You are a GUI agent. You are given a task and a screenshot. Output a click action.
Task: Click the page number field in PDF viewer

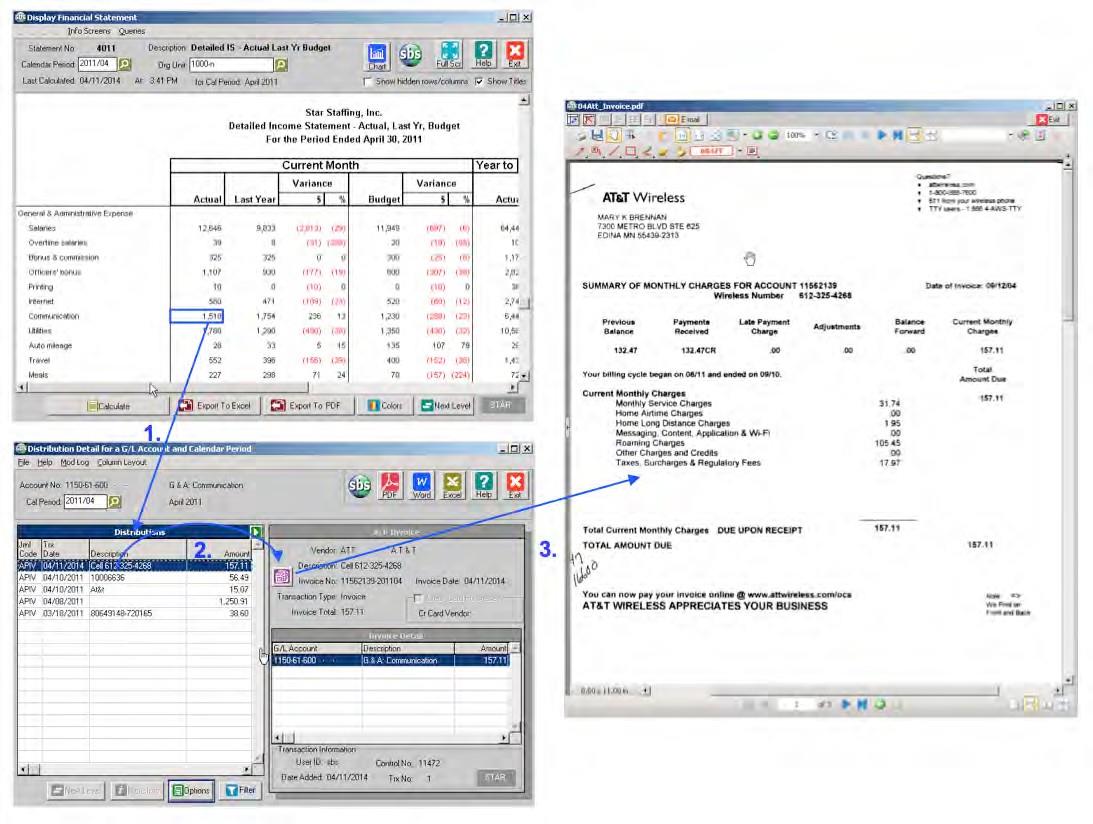[x=796, y=705]
